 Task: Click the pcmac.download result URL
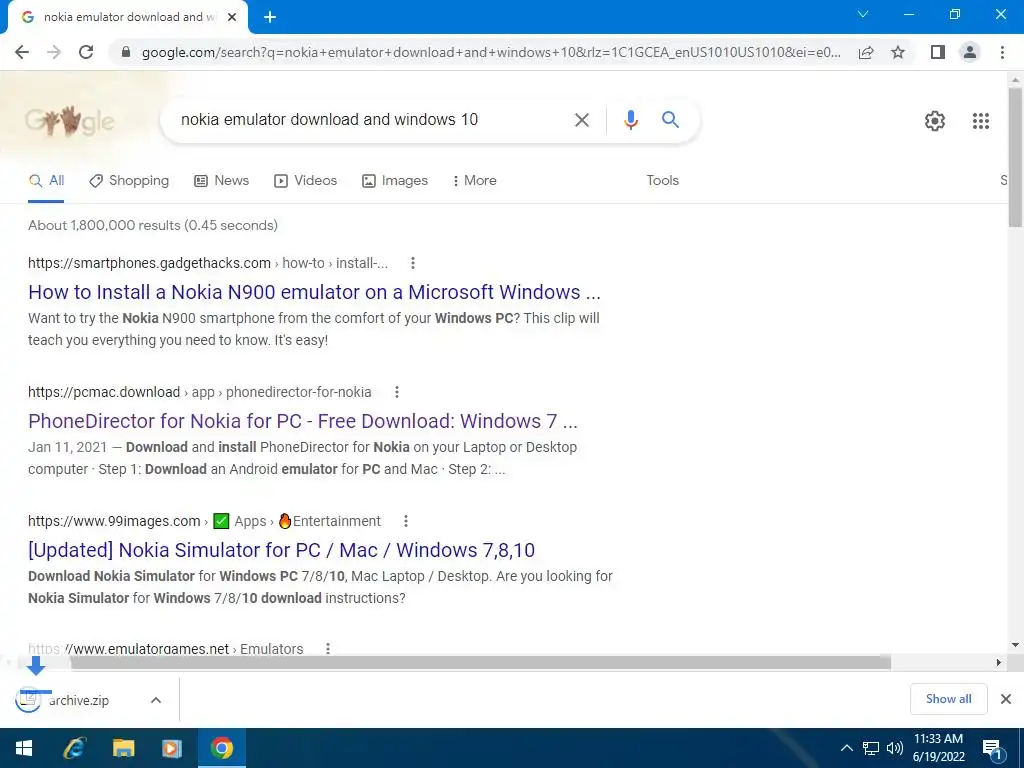coord(200,392)
